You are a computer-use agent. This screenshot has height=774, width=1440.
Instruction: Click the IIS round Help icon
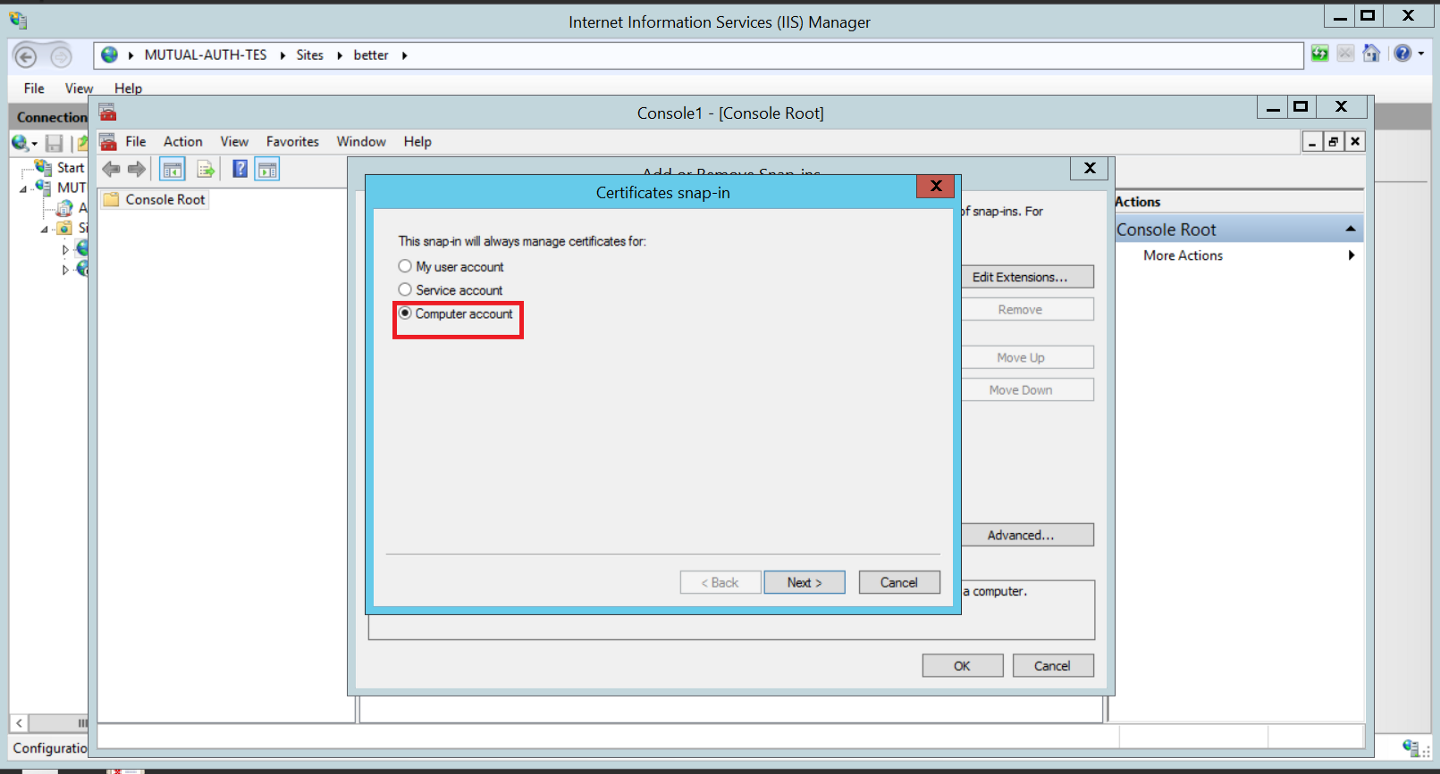coord(1402,54)
